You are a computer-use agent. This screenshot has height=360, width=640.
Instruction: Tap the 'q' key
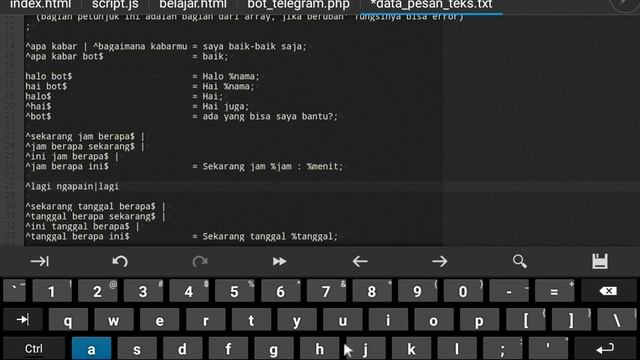click(x=68, y=320)
